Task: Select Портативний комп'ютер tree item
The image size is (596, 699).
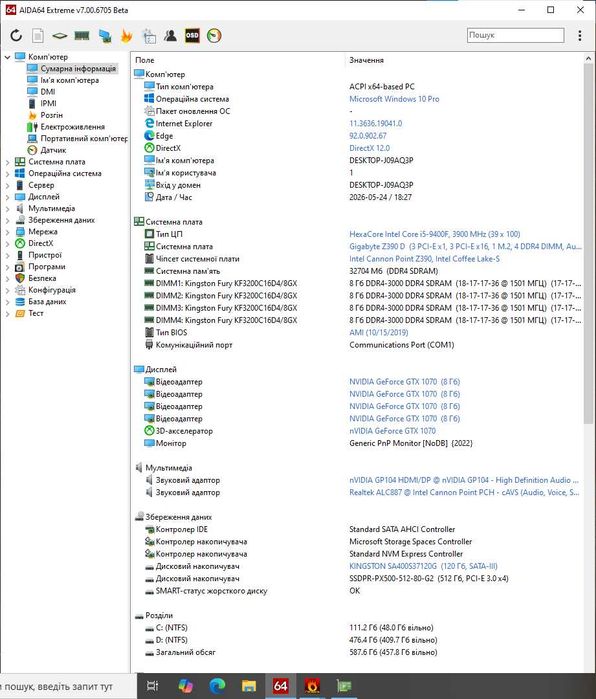Action: click(x=84, y=139)
